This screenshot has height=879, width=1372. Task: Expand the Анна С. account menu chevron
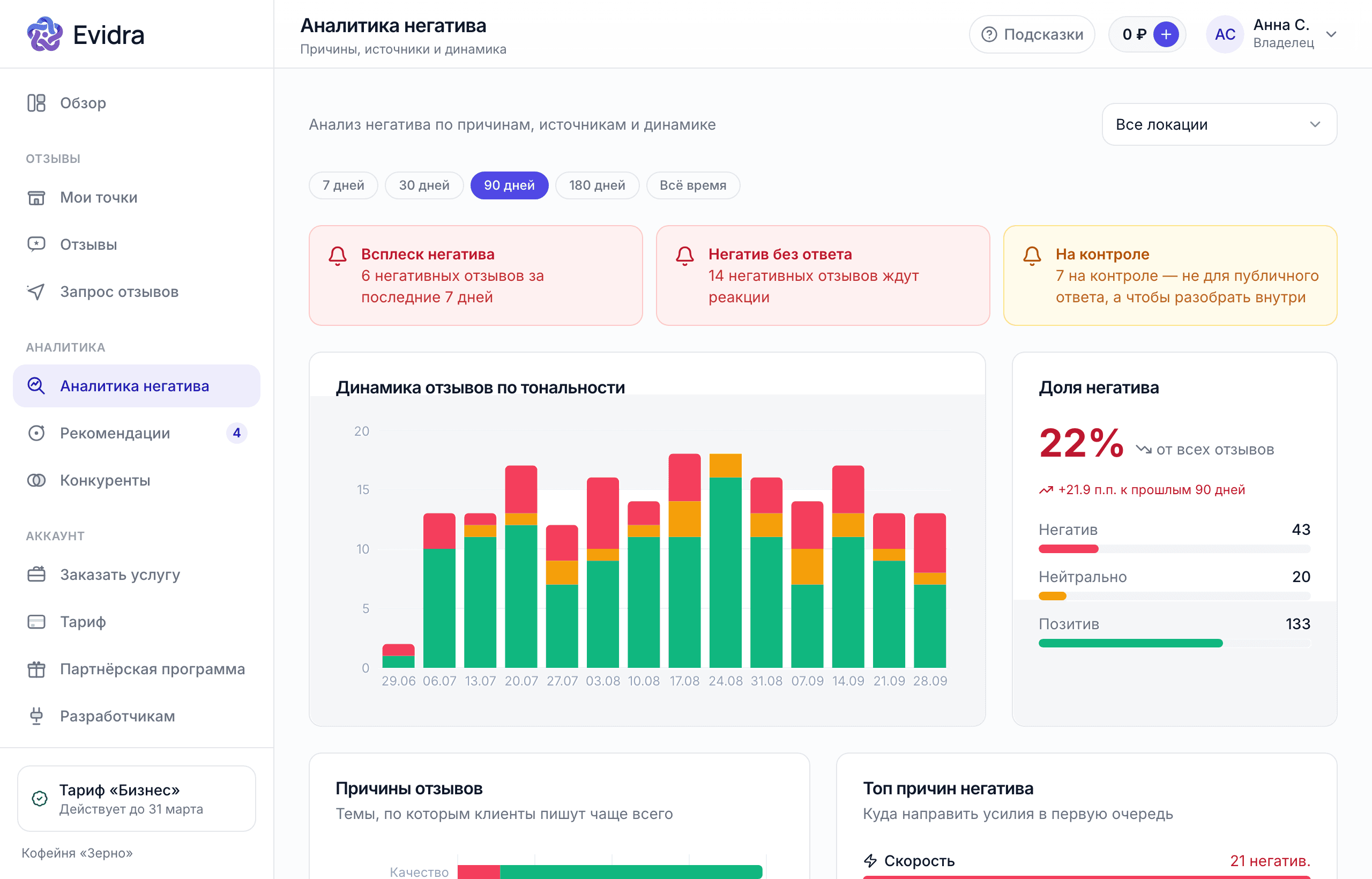coord(1331,34)
